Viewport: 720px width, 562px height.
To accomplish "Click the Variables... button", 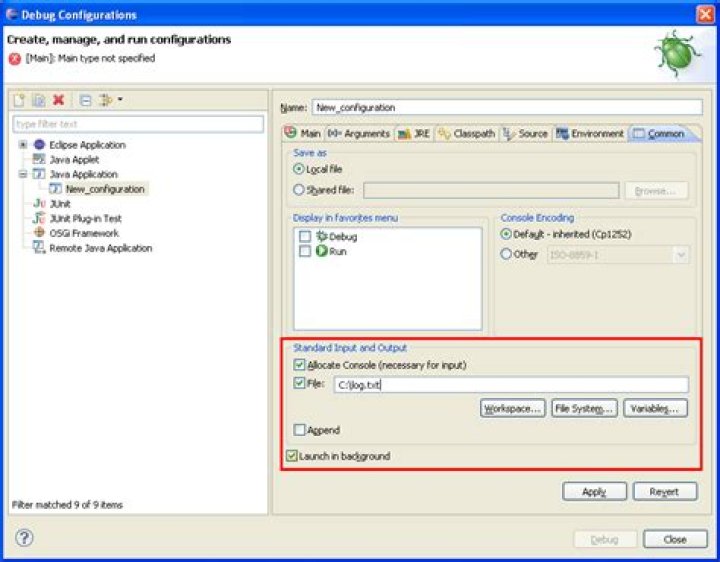I will [655, 408].
